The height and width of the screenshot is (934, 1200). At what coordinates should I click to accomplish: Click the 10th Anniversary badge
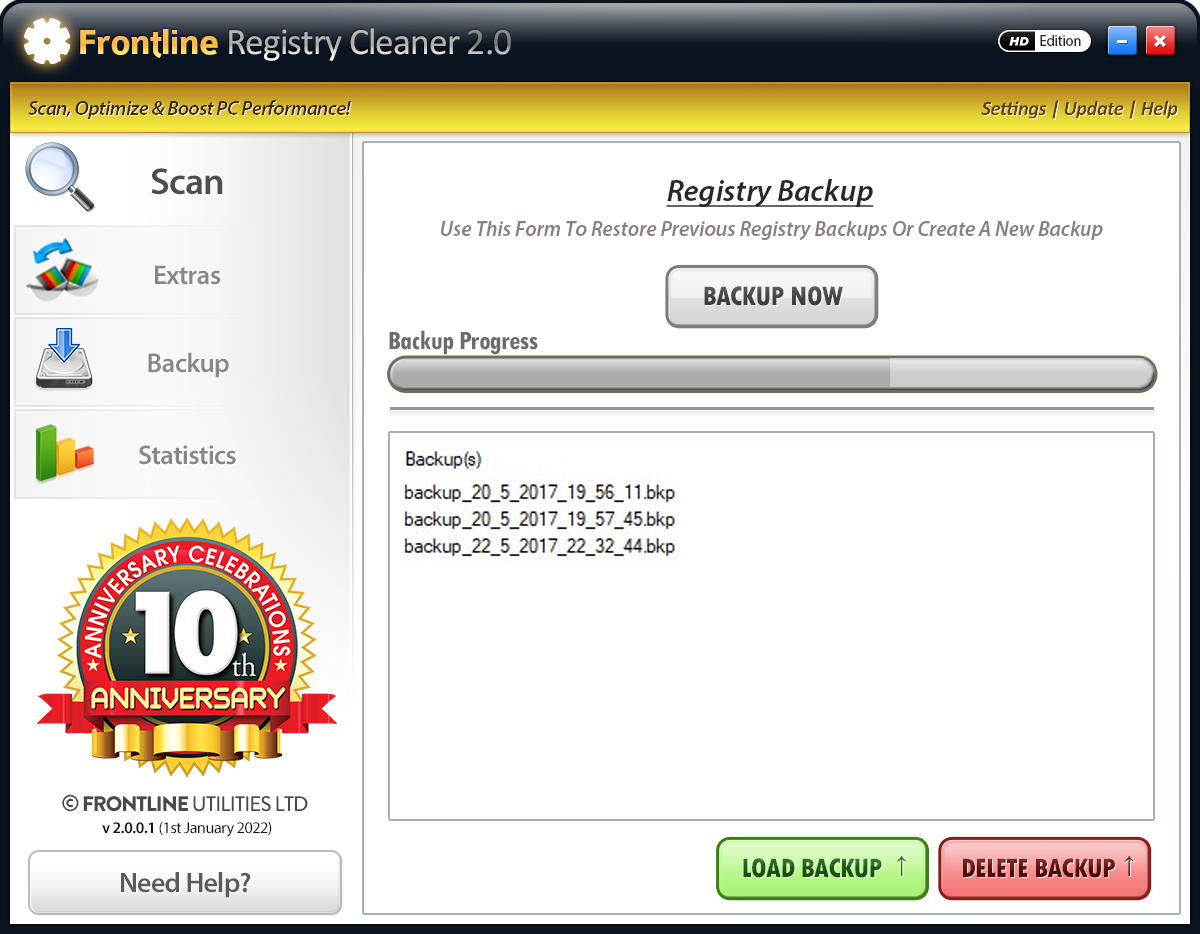(x=187, y=648)
